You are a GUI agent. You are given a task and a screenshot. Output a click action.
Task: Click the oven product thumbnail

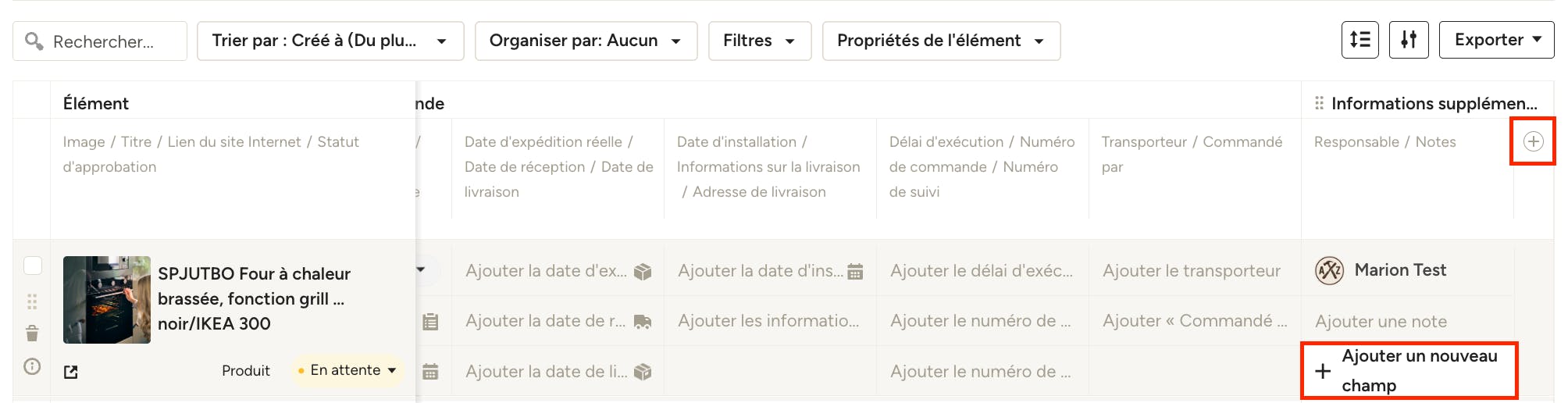[x=107, y=300]
